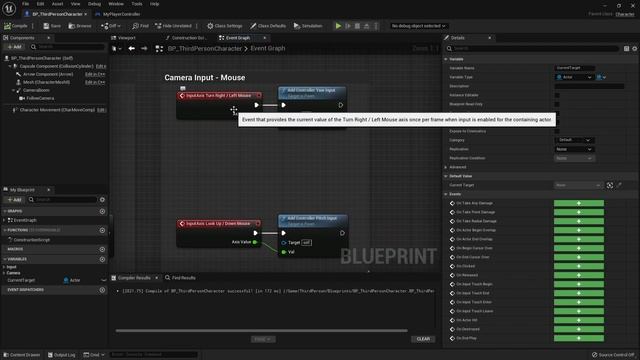Click the Find Results tab
This screenshot has width=640, height=360.
(x=180, y=278)
